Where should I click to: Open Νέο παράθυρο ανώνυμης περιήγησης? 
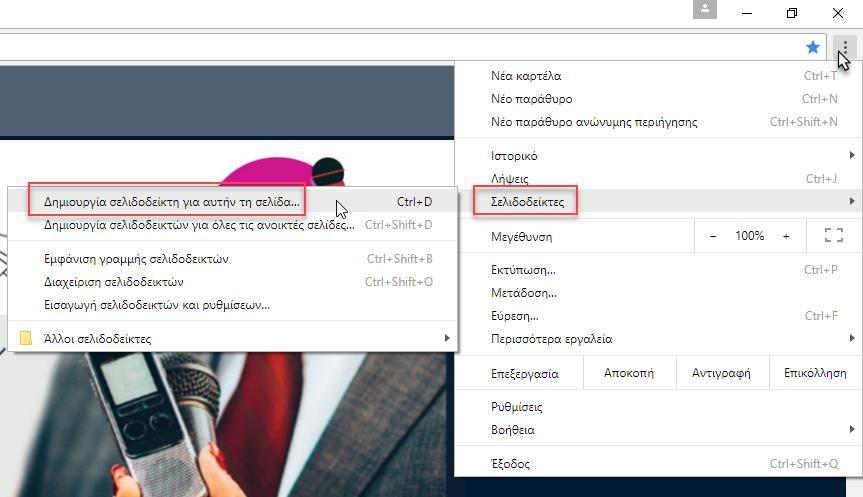tap(658, 122)
